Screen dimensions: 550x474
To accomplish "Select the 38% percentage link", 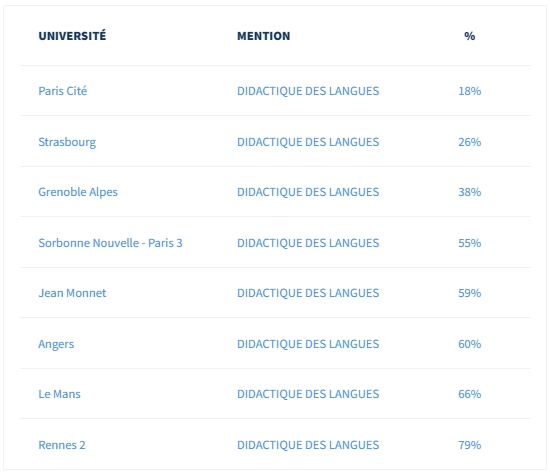I will [470, 192].
